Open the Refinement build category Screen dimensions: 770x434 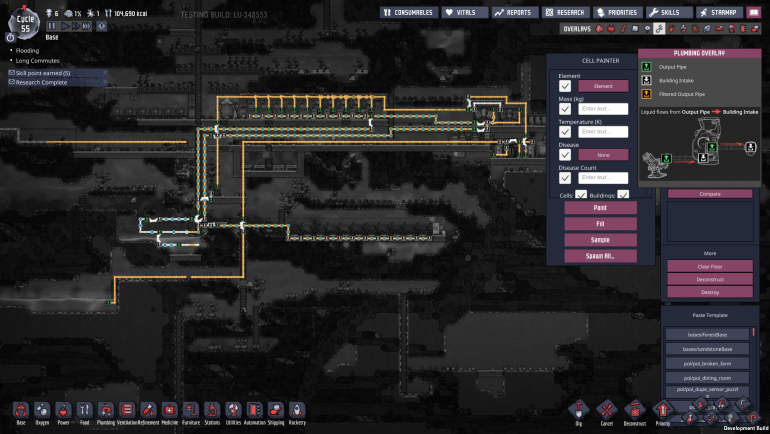point(148,410)
